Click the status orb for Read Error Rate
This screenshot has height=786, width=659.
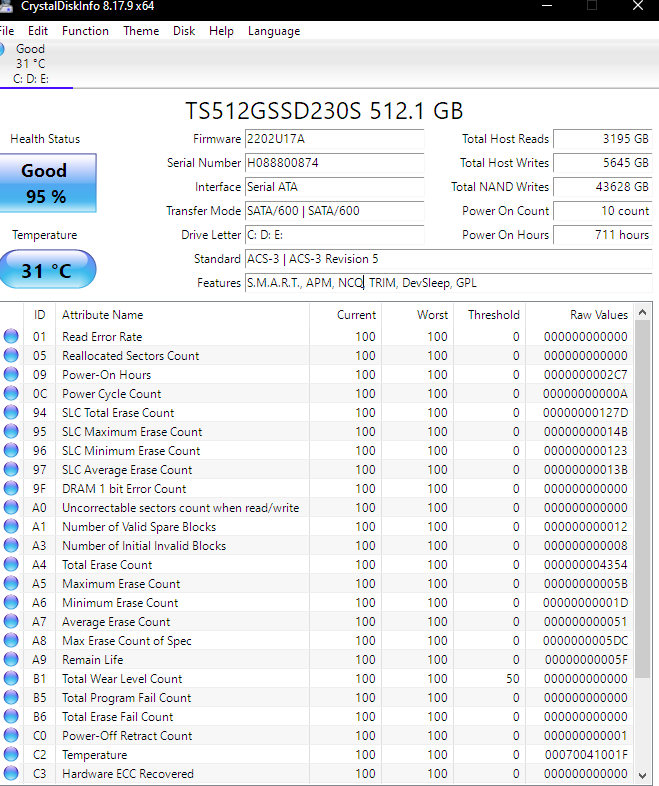pyautogui.click(x=11, y=336)
